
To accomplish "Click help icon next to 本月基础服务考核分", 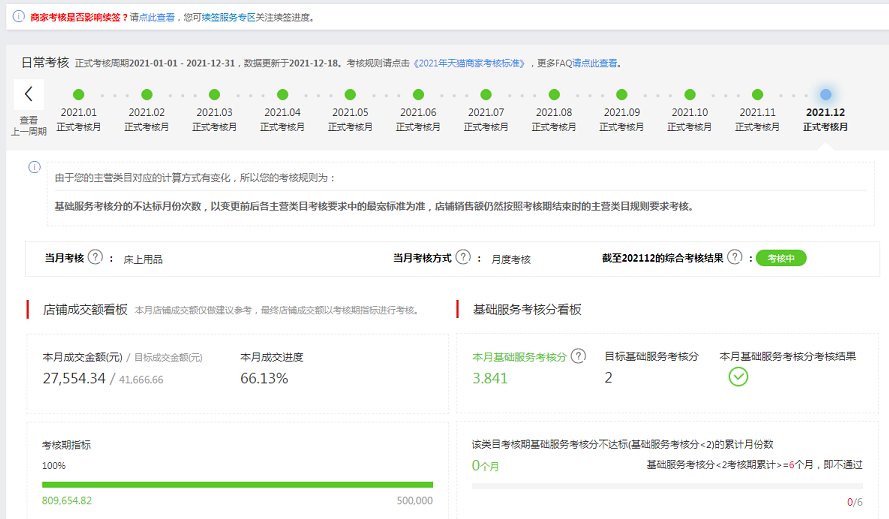I will point(578,356).
